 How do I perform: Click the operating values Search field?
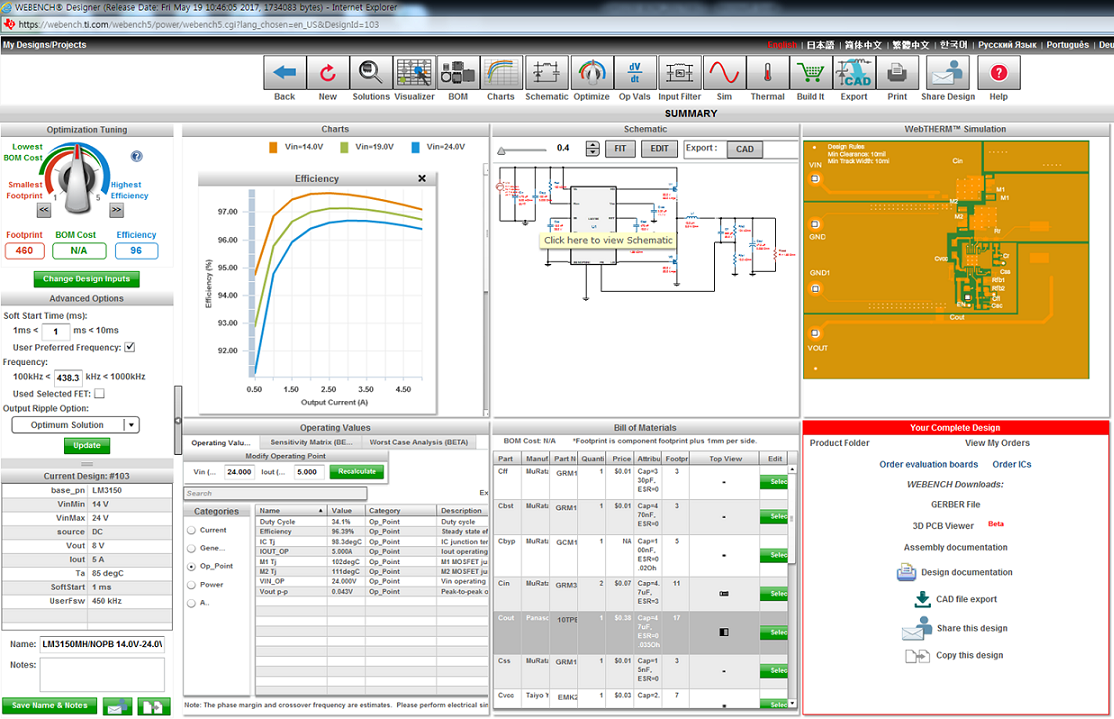(x=276, y=493)
